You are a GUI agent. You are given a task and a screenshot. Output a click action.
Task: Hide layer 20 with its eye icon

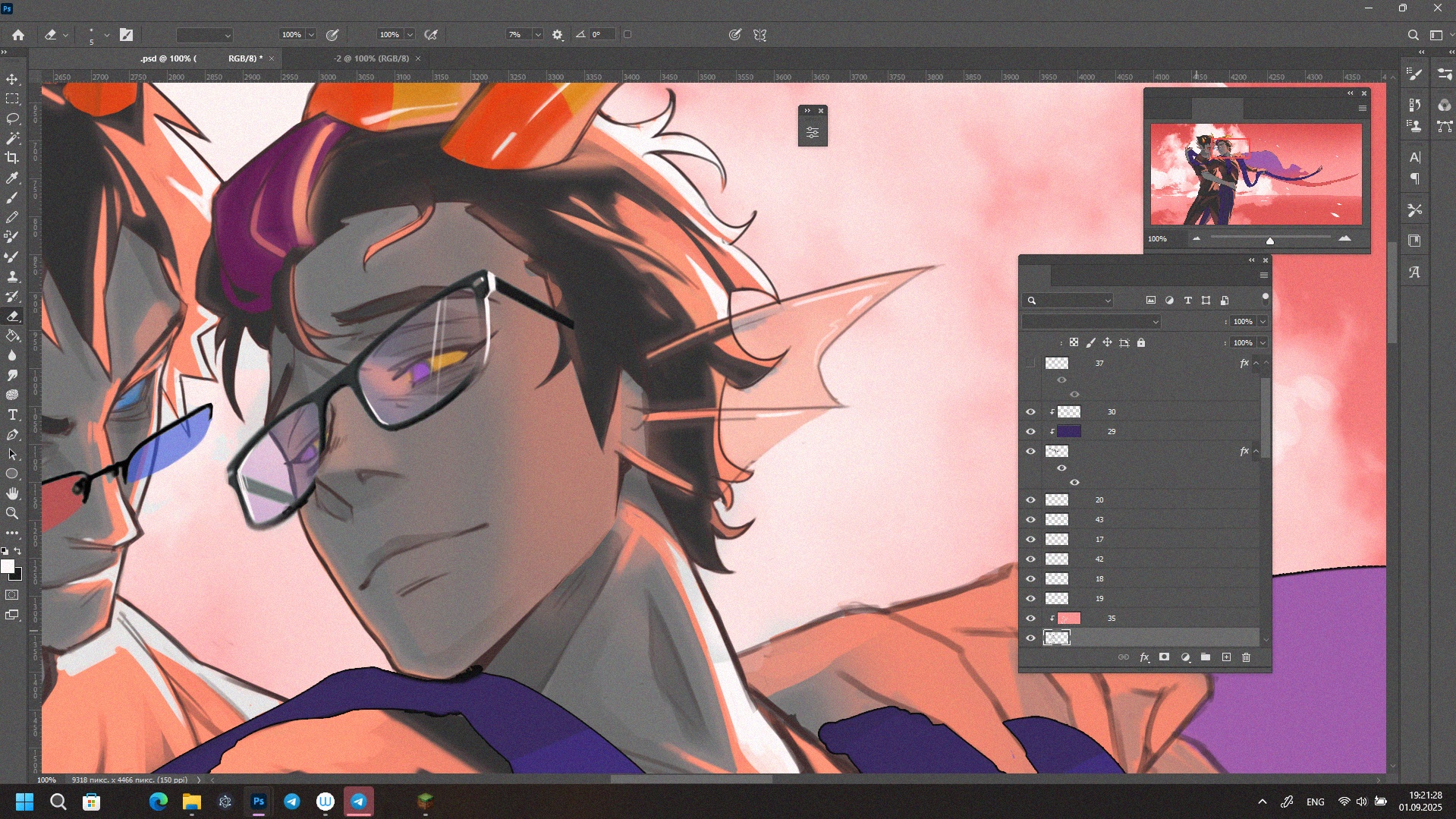click(1030, 500)
